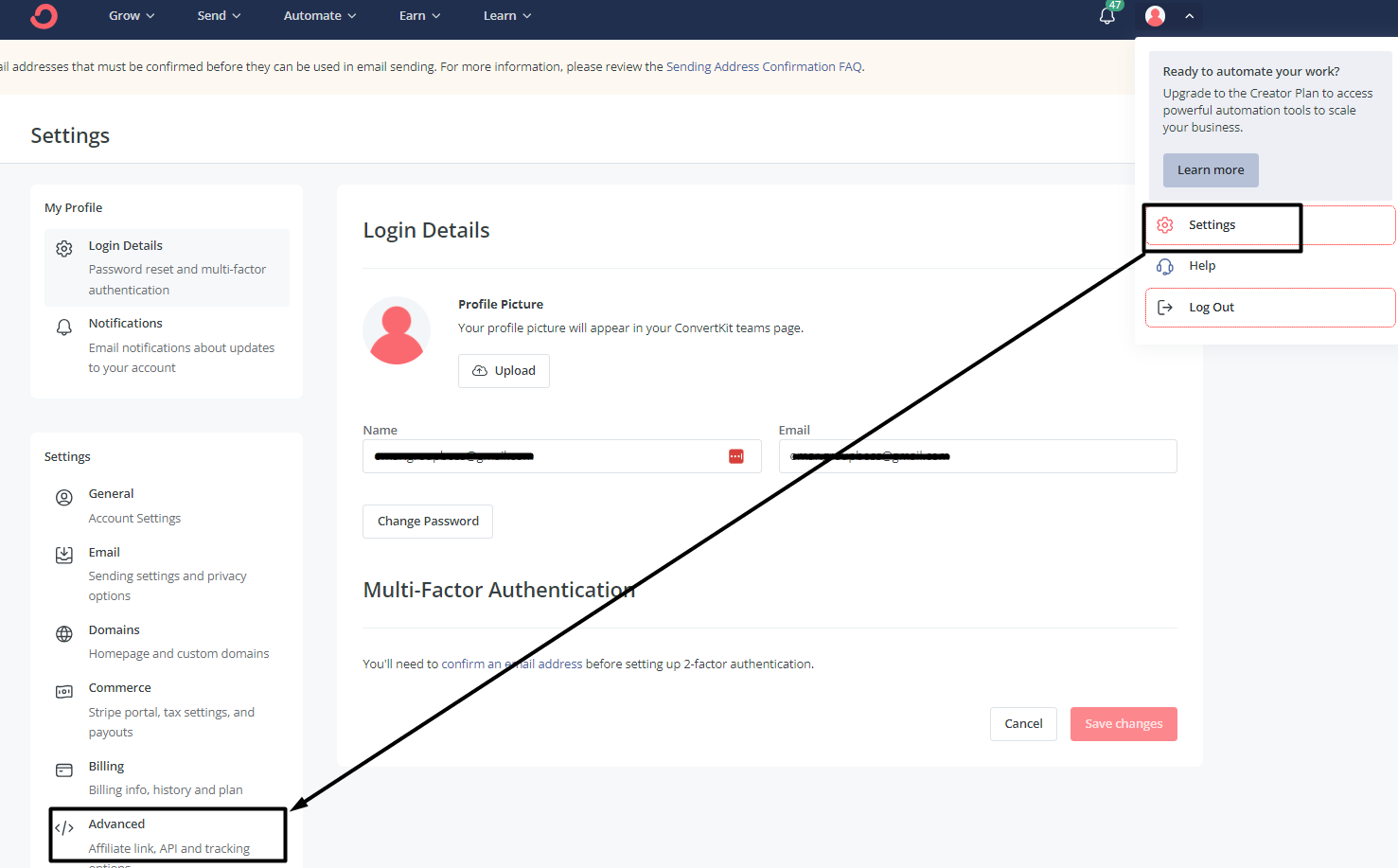Click the Help headset icon
The image size is (1398, 868).
coord(1165,266)
